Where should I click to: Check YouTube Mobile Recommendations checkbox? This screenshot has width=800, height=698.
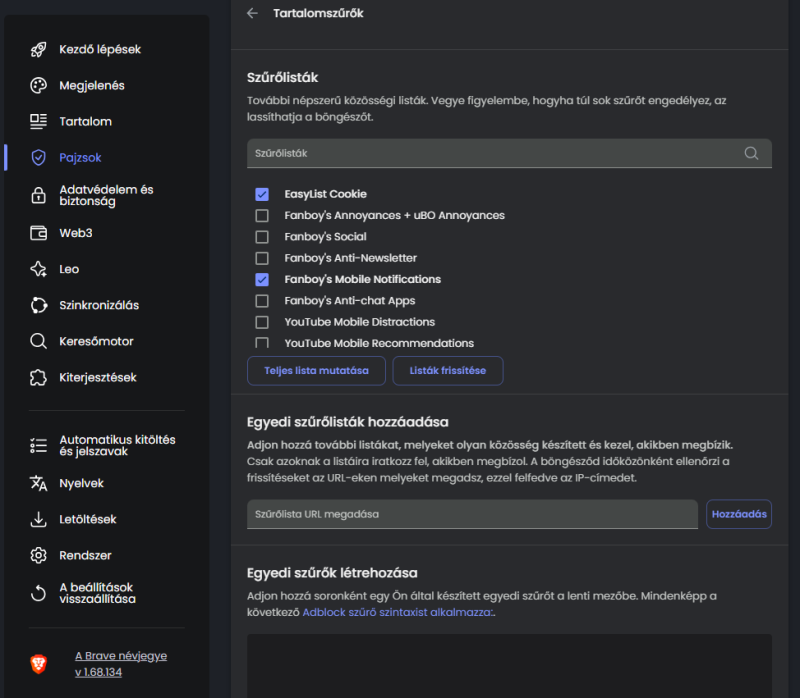click(262, 342)
